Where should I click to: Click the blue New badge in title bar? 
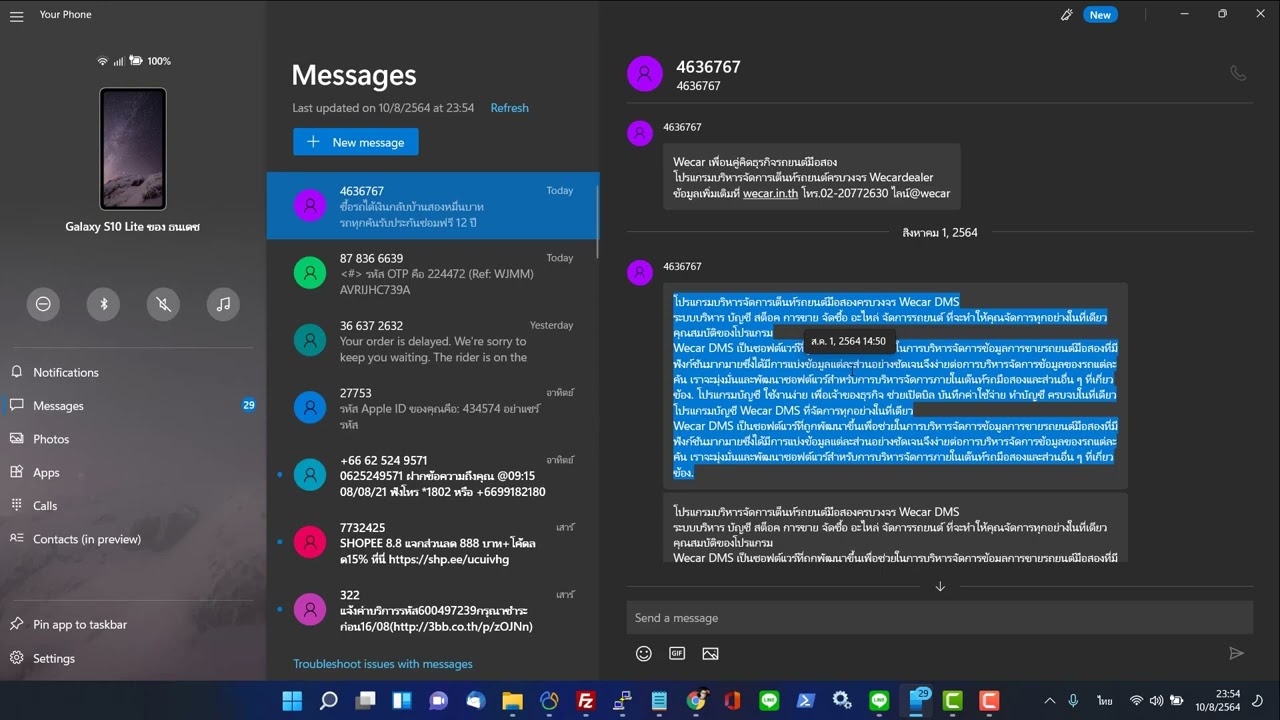pos(1100,15)
